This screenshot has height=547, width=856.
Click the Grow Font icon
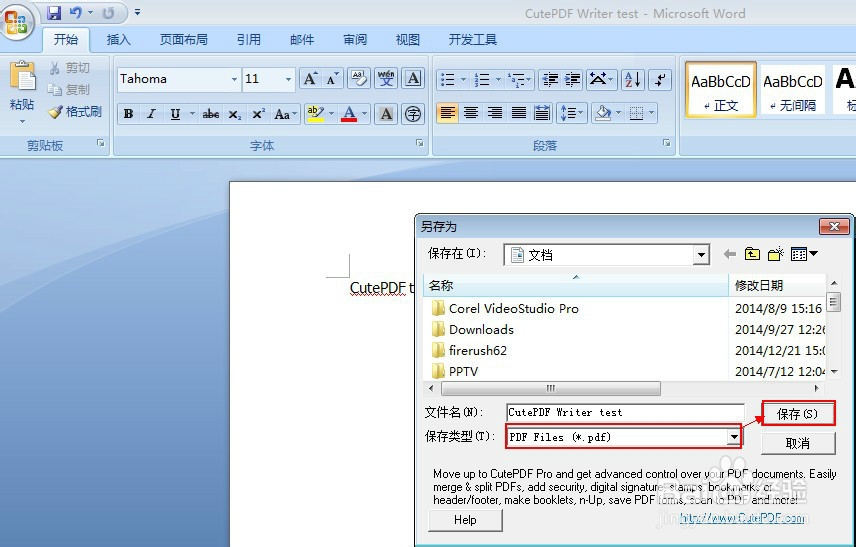tap(311, 79)
